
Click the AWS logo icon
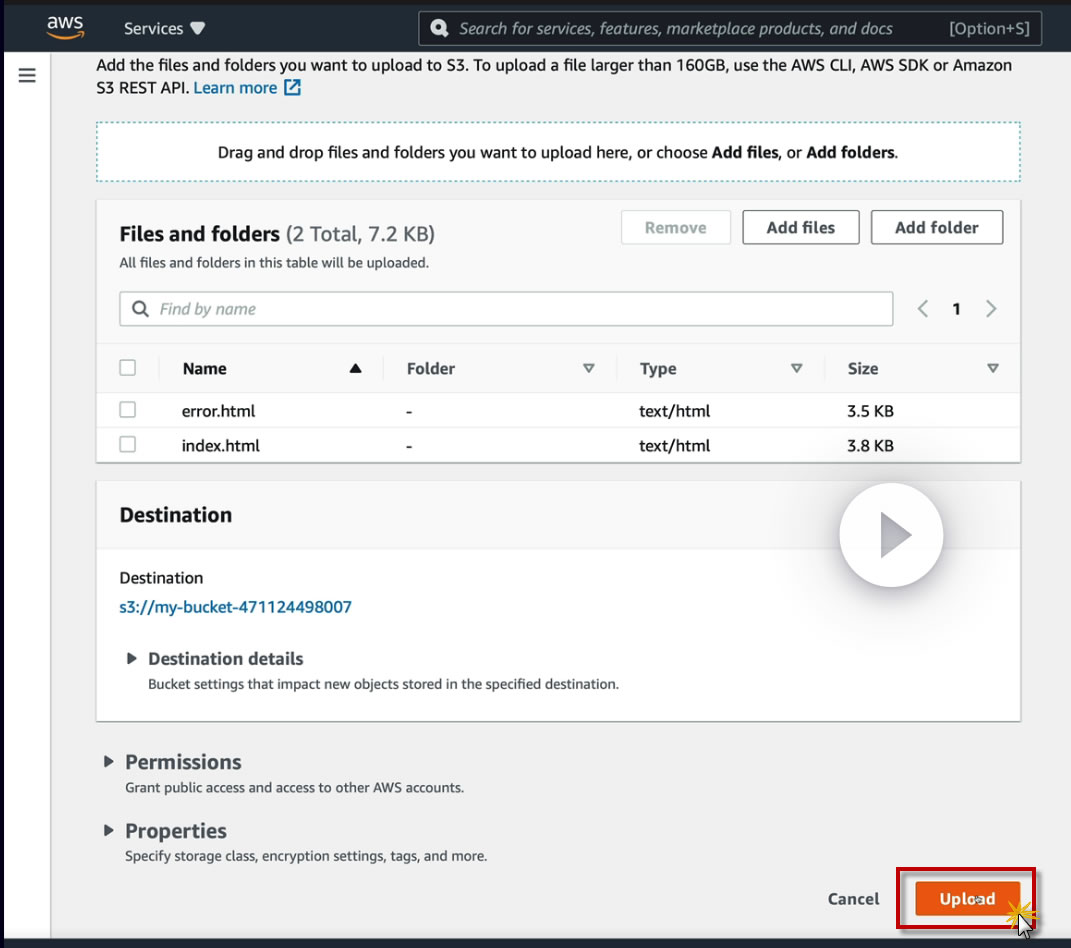click(x=65, y=28)
